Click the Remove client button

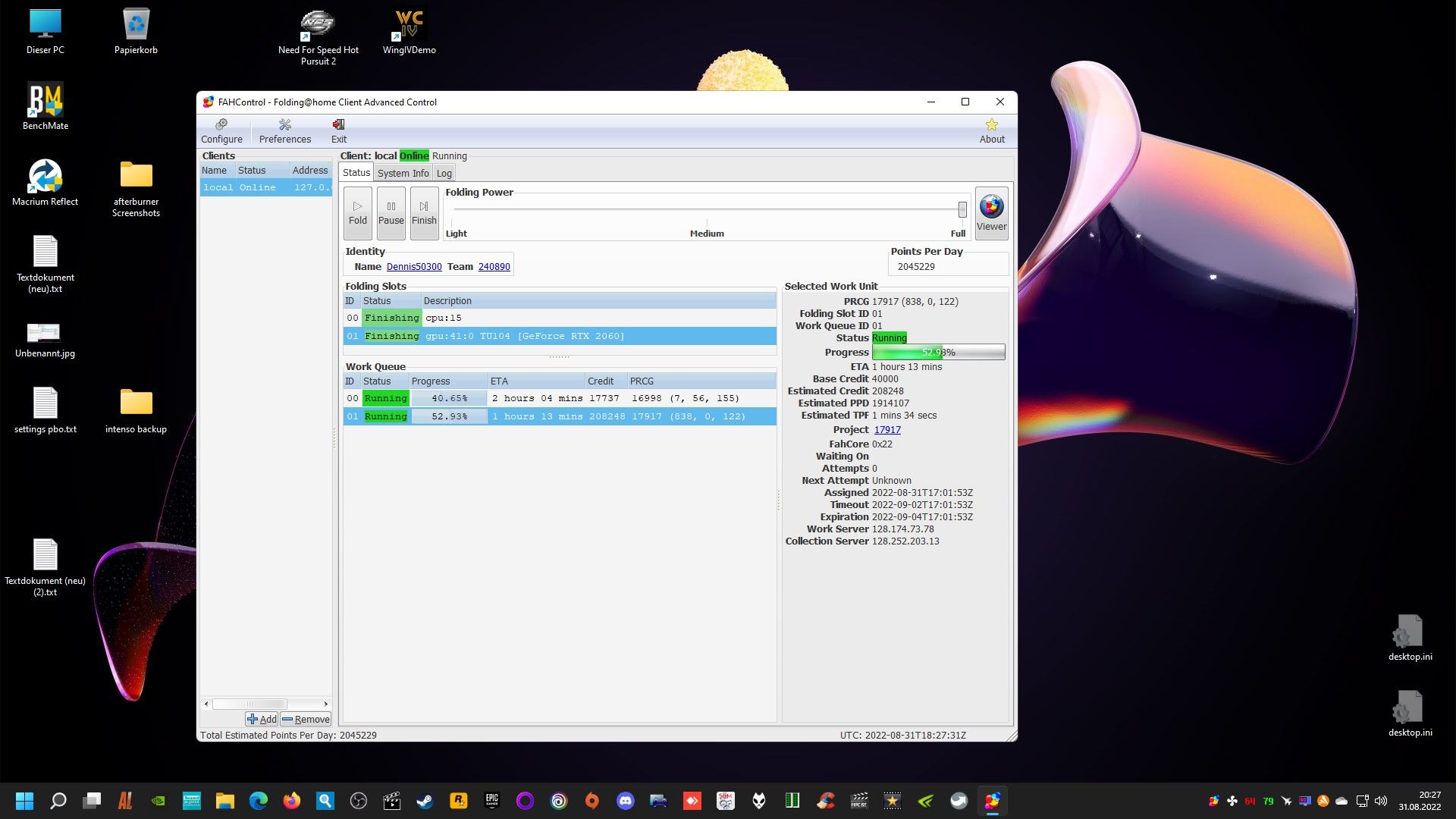tap(306, 719)
